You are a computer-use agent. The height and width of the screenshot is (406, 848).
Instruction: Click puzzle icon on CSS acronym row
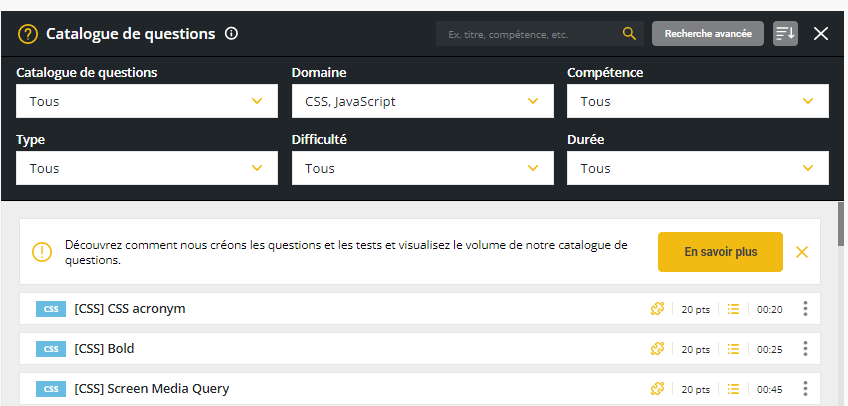pyautogui.click(x=657, y=309)
